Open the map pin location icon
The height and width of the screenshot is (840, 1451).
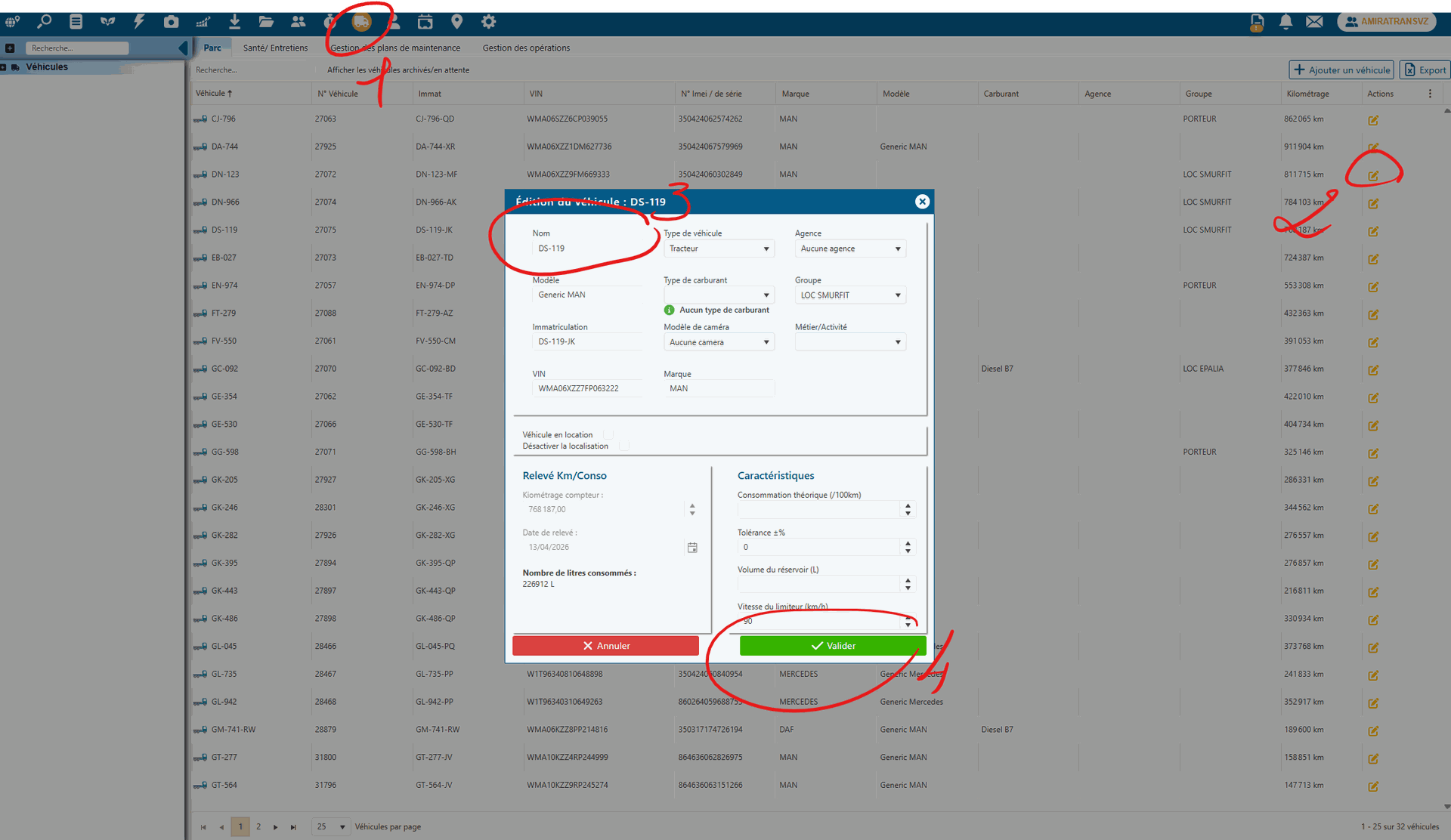click(x=456, y=22)
